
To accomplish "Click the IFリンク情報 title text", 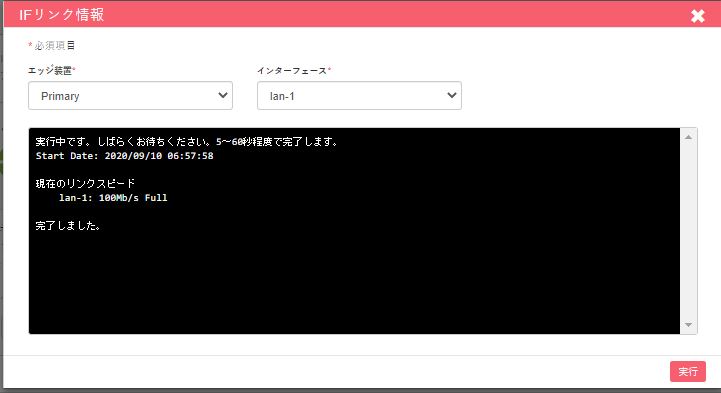I will pyautogui.click(x=62, y=15).
